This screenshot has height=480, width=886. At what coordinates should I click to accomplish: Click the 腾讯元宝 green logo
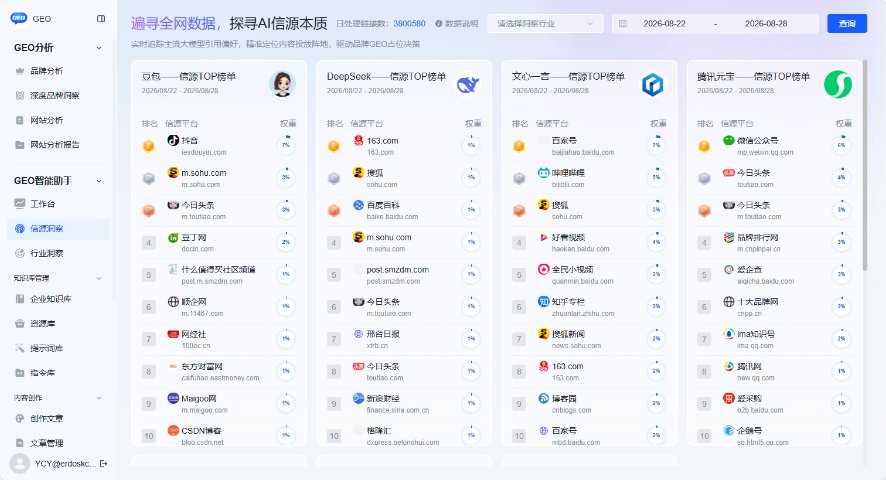pyautogui.click(x=837, y=84)
